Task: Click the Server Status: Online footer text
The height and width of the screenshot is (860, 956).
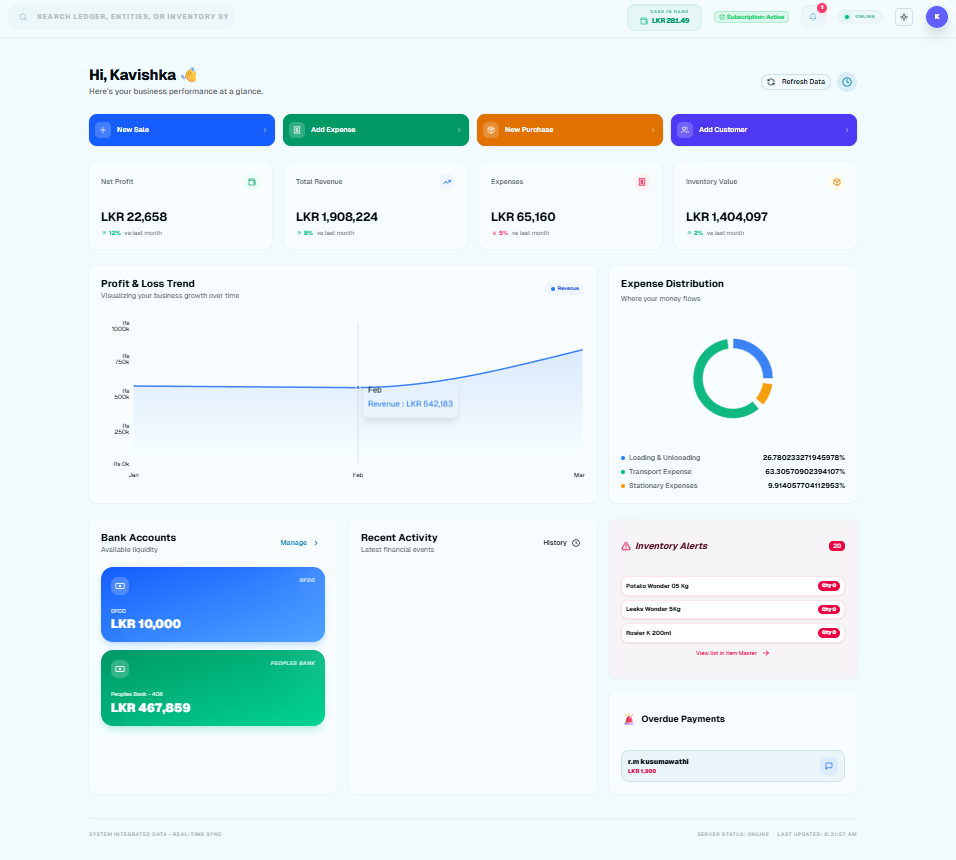Action: click(733, 834)
